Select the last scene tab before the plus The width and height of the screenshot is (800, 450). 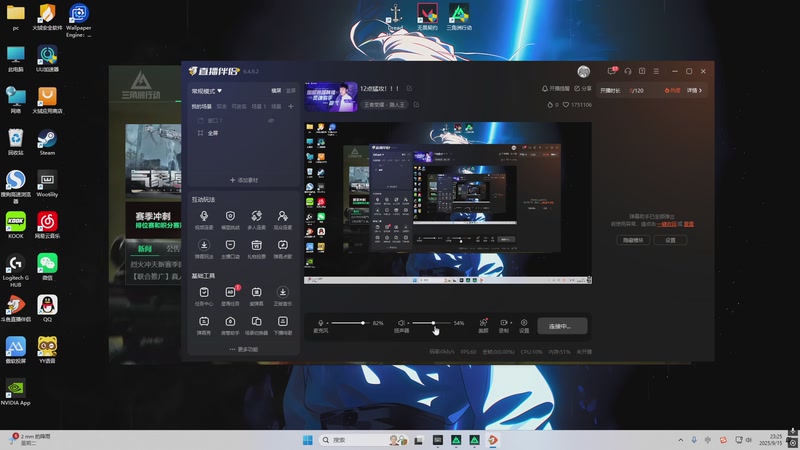(276, 107)
